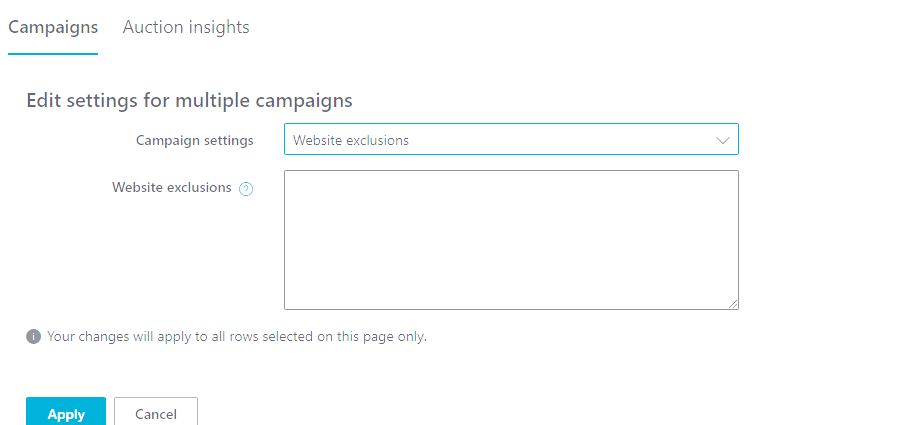This screenshot has height=425, width=904.
Task: Click the Cancel button
Action: click(156, 413)
